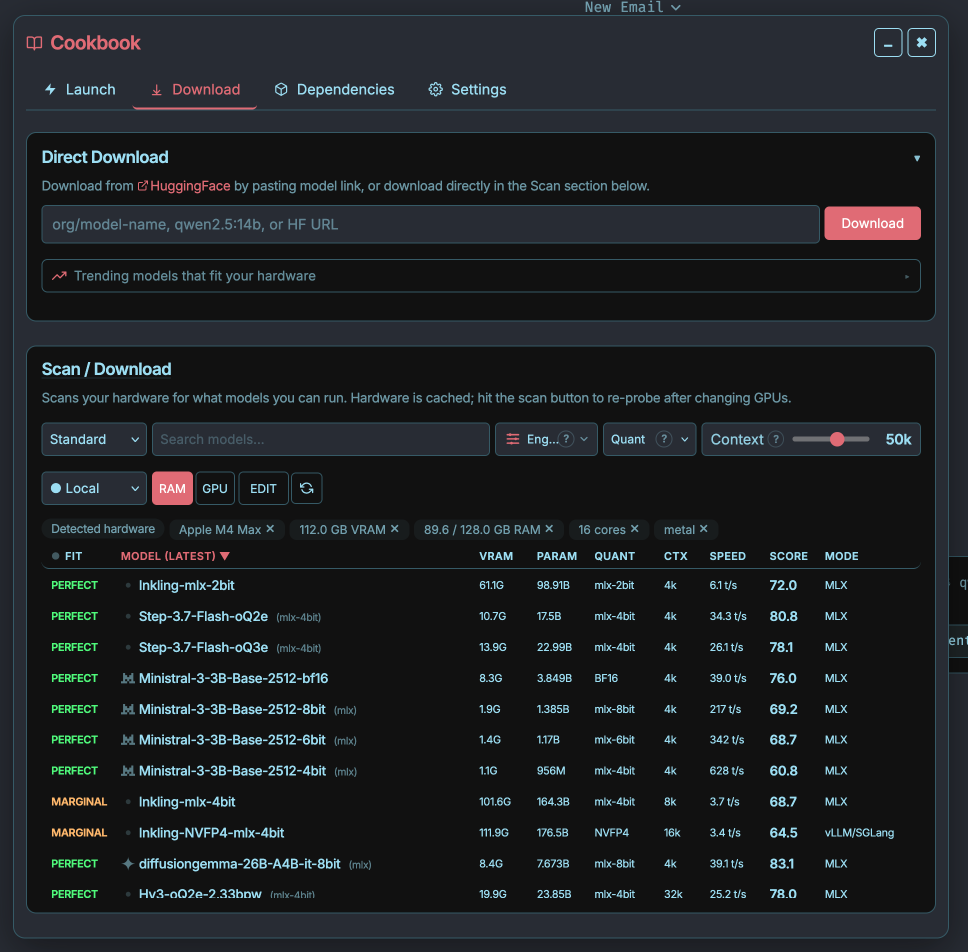The width and height of the screenshot is (968, 952).
Task: Click the Settings tab gear icon
Action: click(435, 90)
